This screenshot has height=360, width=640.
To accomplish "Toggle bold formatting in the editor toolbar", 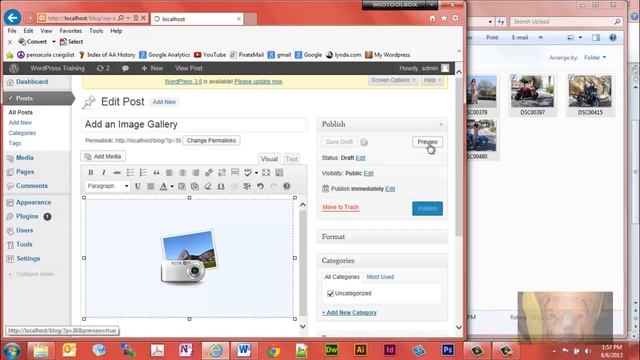I will click(x=91, y=173).
